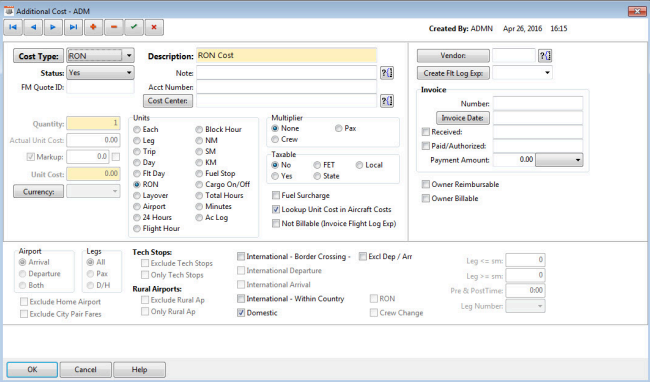
Task: Enable Owner Billable
Action: [425, 198]
